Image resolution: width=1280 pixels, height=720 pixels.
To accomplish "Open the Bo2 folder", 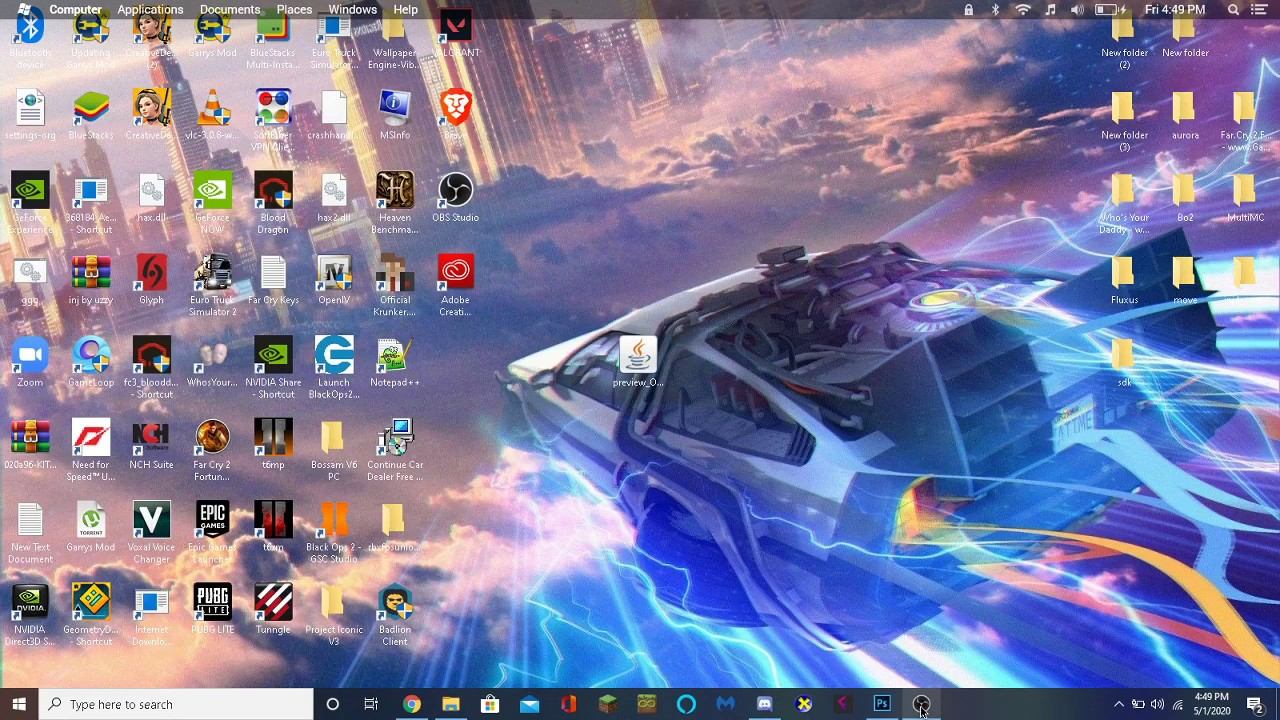I will [1185, 190].
